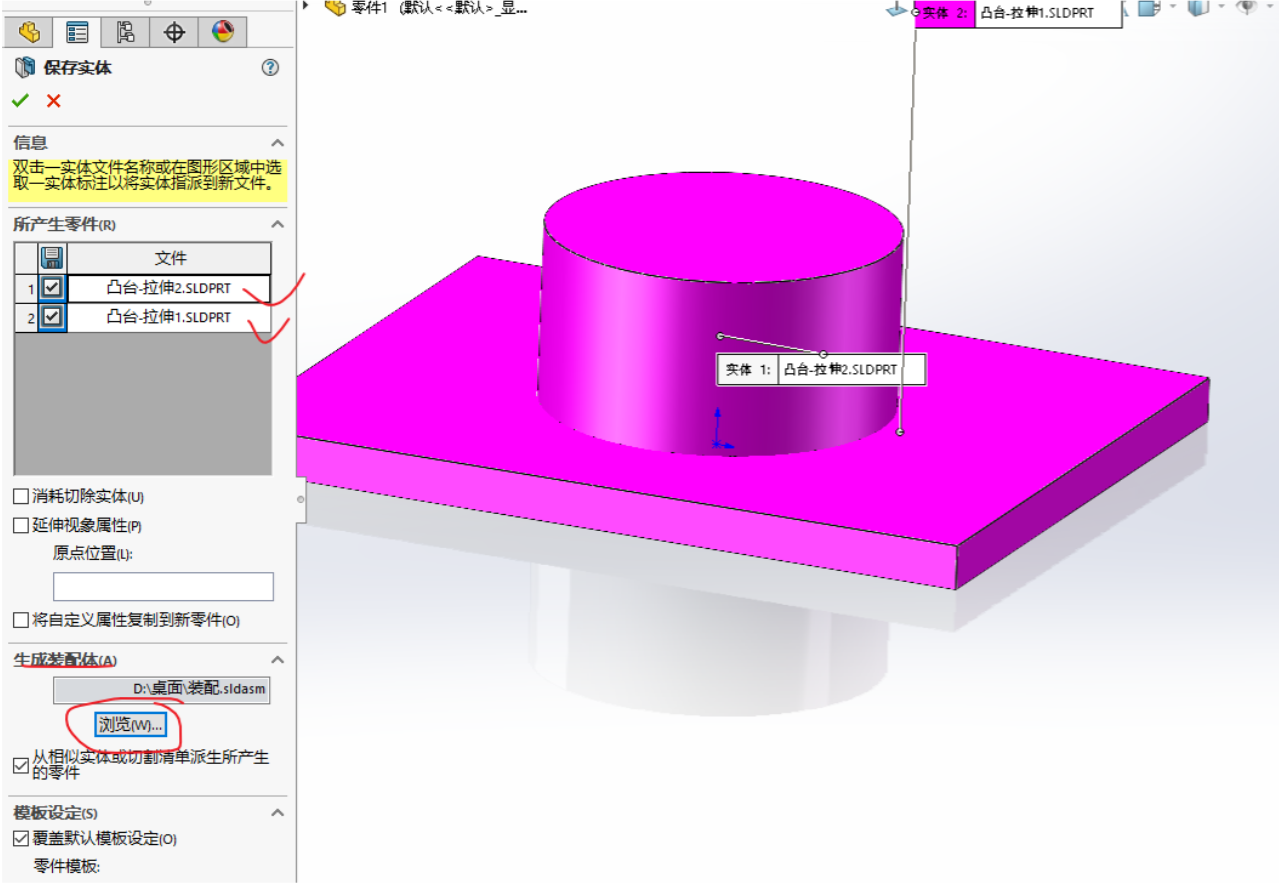Click the 实体 1 callout label
1279x888 pixels.
click(x=748, y=369)
